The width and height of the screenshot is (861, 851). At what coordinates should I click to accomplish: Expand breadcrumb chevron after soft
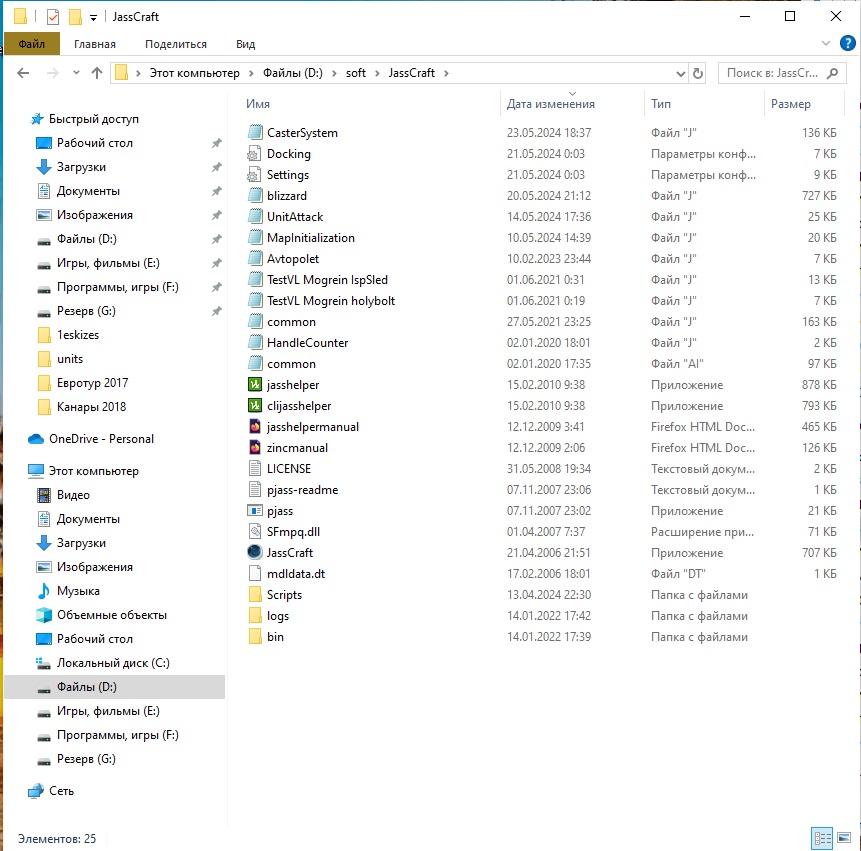coord(377,73)
